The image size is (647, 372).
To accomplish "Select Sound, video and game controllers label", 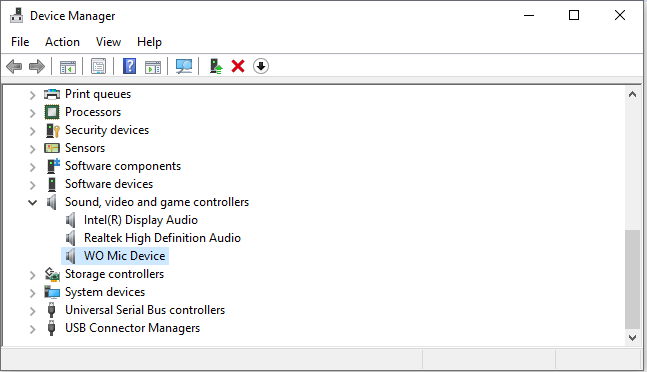I will click(x=157, y=202).
